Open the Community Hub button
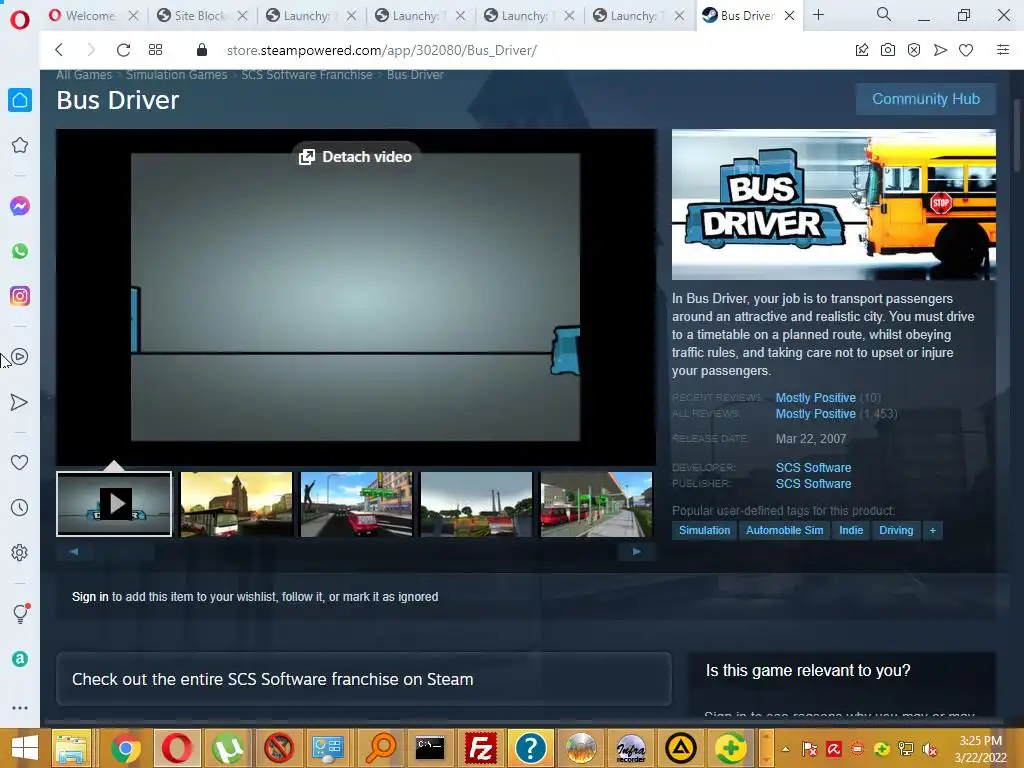 tap(925, 99)
